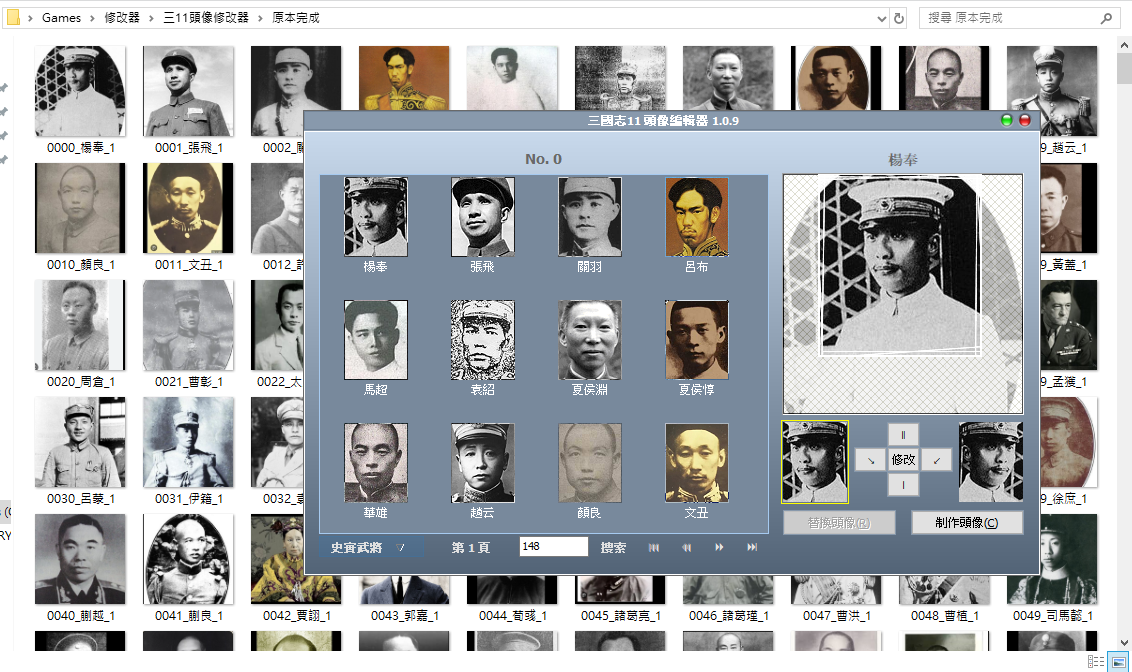This screenshot has width=1132, height=672.
Task: Click the double-bar button above 修改
Action: (x=903, y=435)
